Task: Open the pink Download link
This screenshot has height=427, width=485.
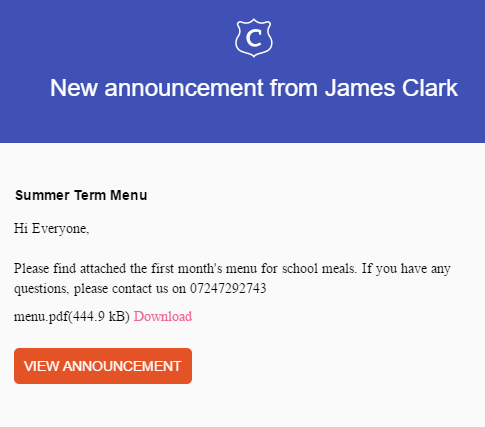Action: tap(163, 316)
